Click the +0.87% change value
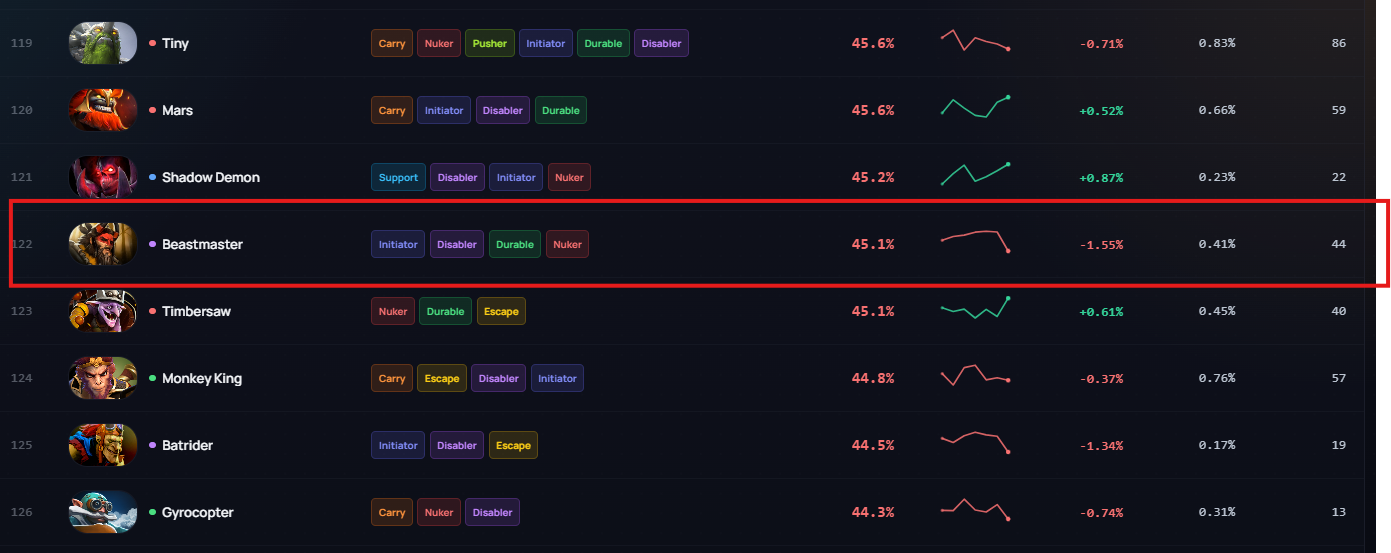The image size is (1391, 553). pyautogui.click(x=1101, y=177)
